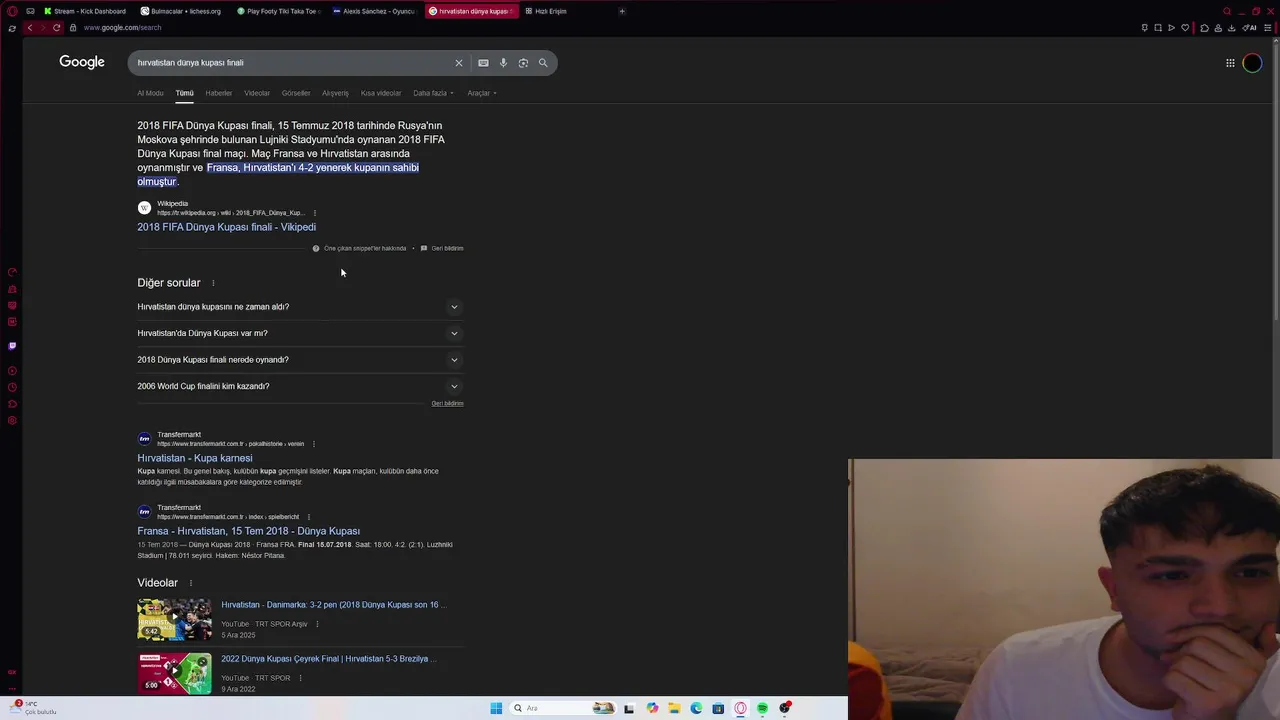Start voice search with the microphone icon

tap(503, 63)
